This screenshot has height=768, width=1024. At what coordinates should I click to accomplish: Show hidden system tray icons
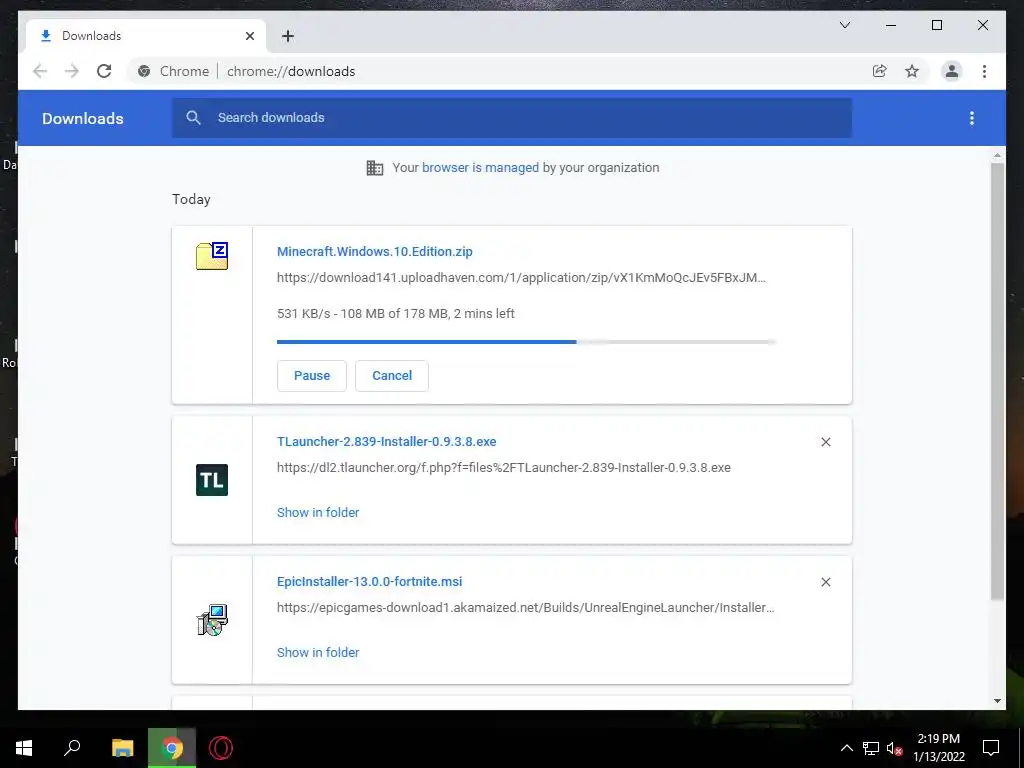(846, 748)
